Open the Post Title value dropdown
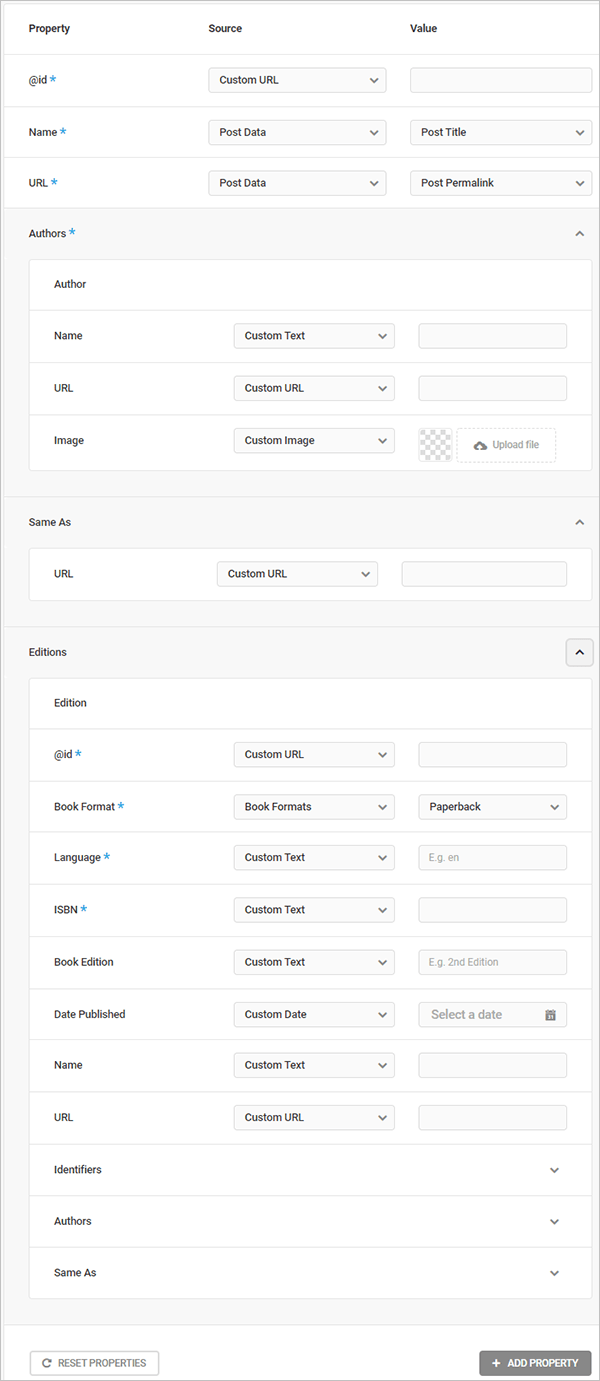Image resolution: width=600 pixels, height=1381 pixels. [501, 132]
